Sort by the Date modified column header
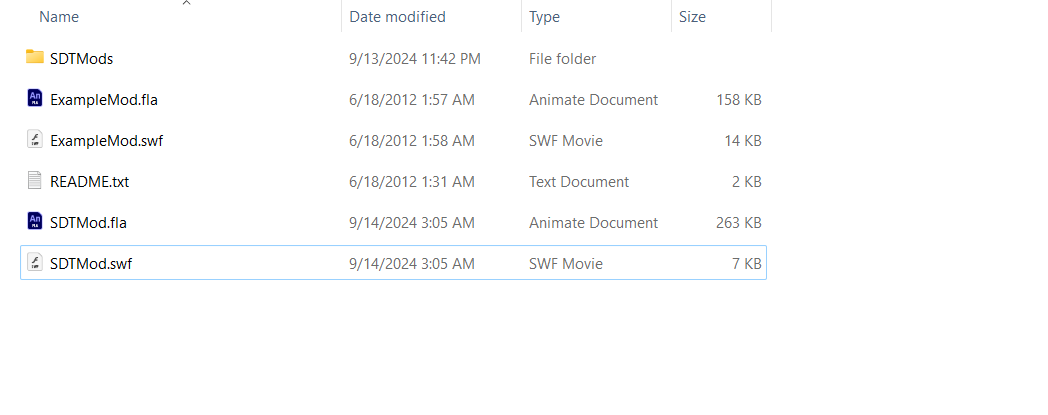Image resolution: width=1048 pixels, height=415 pixels. (x=397, y=17)
